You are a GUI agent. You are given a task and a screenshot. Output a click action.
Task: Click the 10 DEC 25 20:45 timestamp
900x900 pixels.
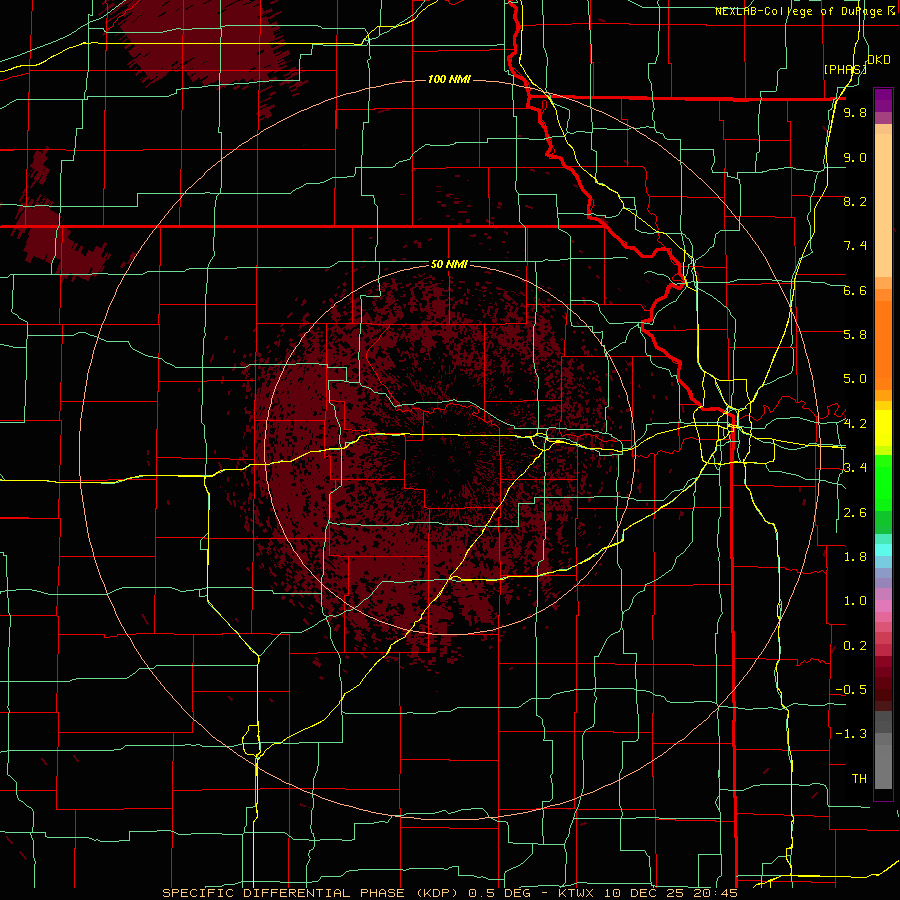[670, 893]
